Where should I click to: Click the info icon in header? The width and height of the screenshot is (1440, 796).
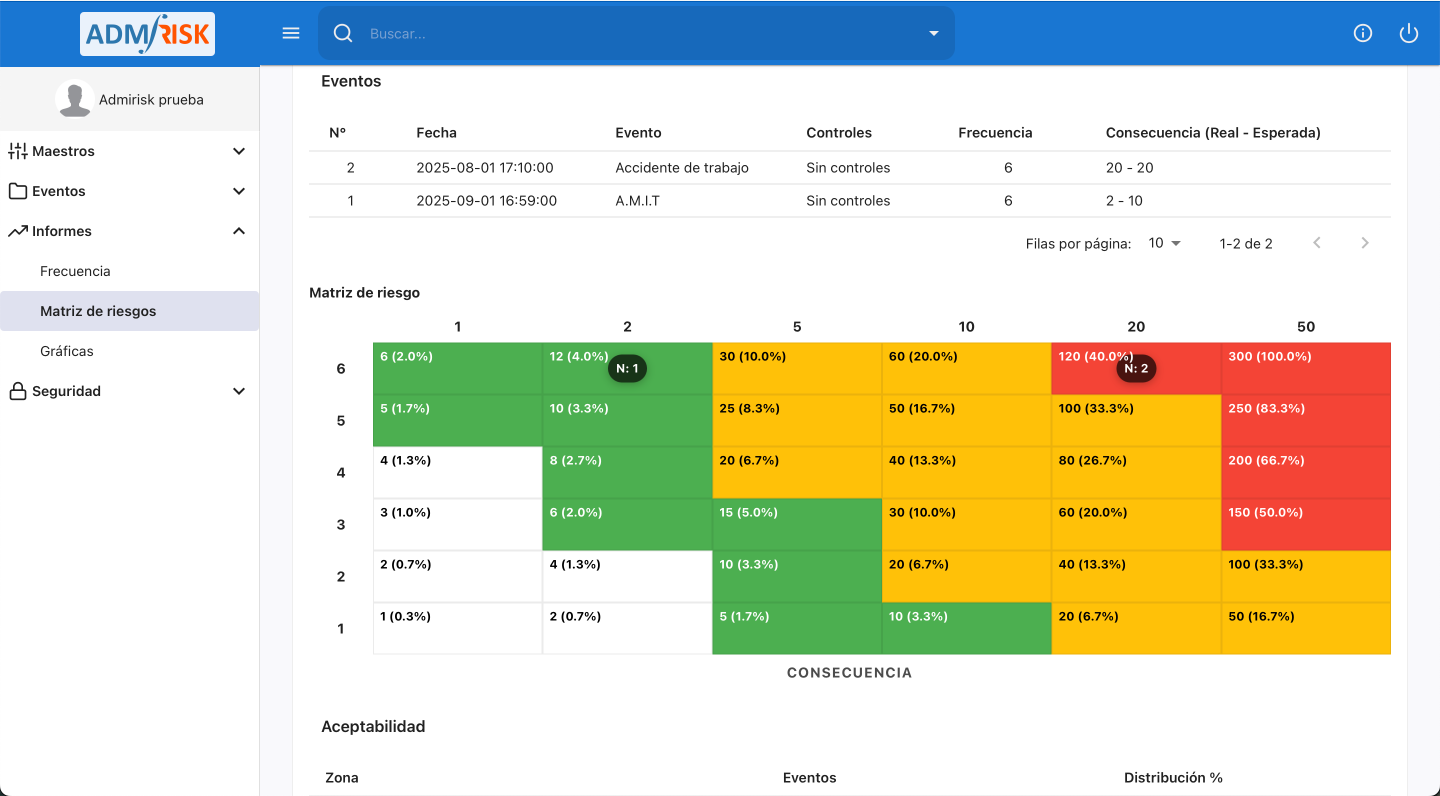[1362, 33]
